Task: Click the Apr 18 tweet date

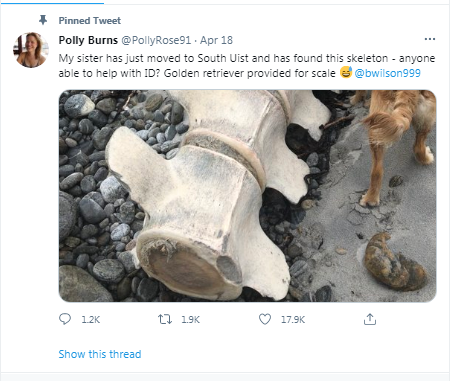Action: (216, 40)
